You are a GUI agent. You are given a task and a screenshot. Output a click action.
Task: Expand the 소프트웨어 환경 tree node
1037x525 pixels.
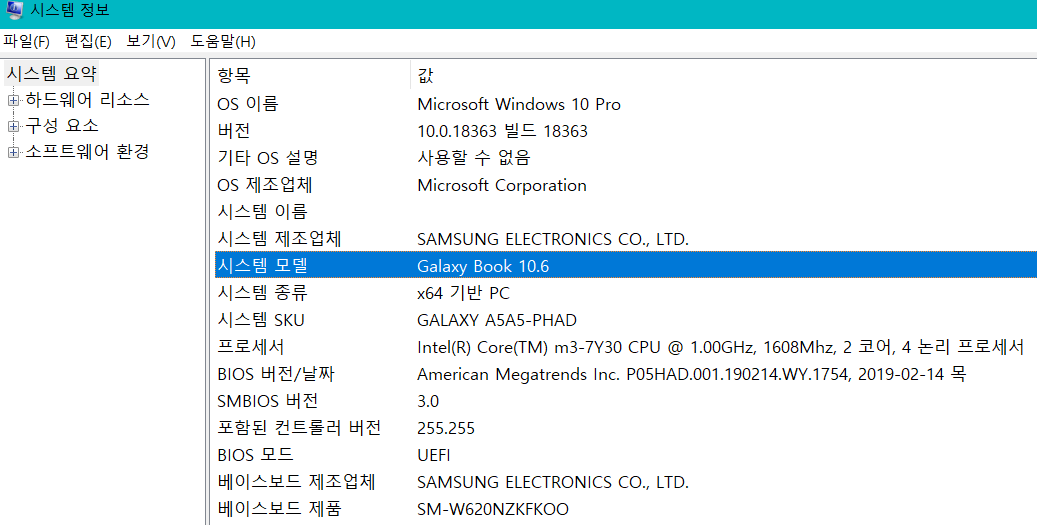pyautogui.click(x=13, y=153)
